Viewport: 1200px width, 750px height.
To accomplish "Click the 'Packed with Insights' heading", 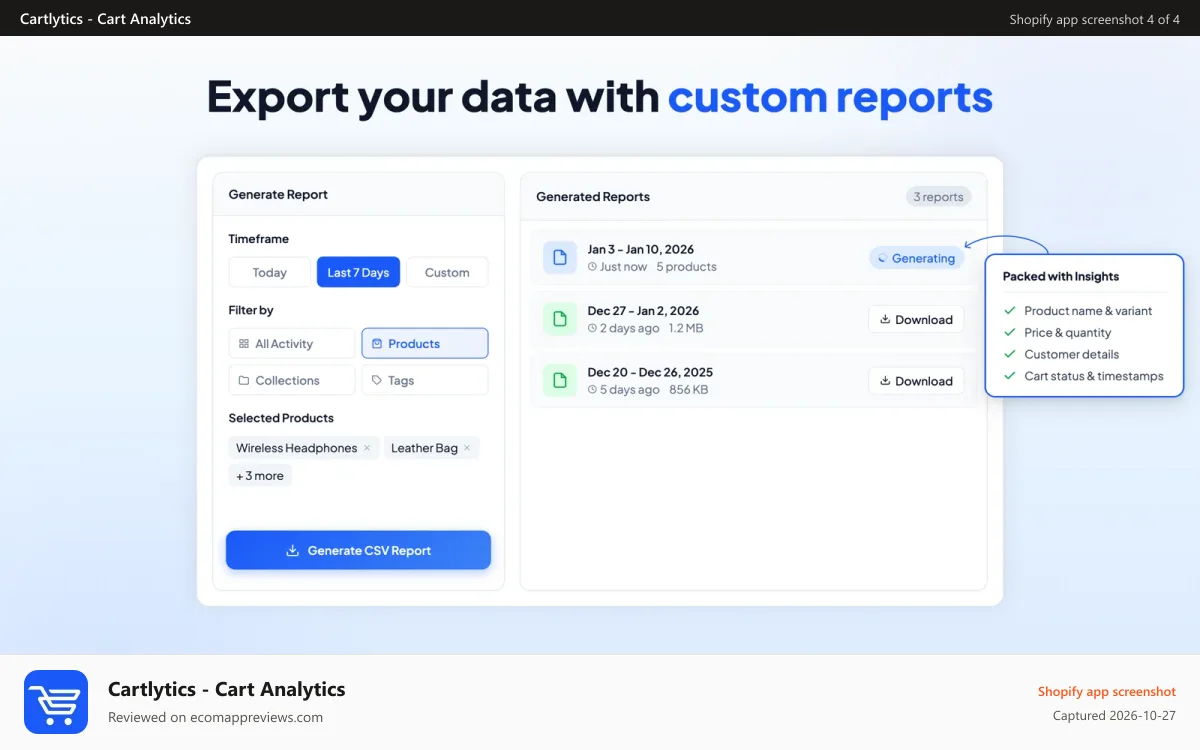I will tap(1061, 277).
